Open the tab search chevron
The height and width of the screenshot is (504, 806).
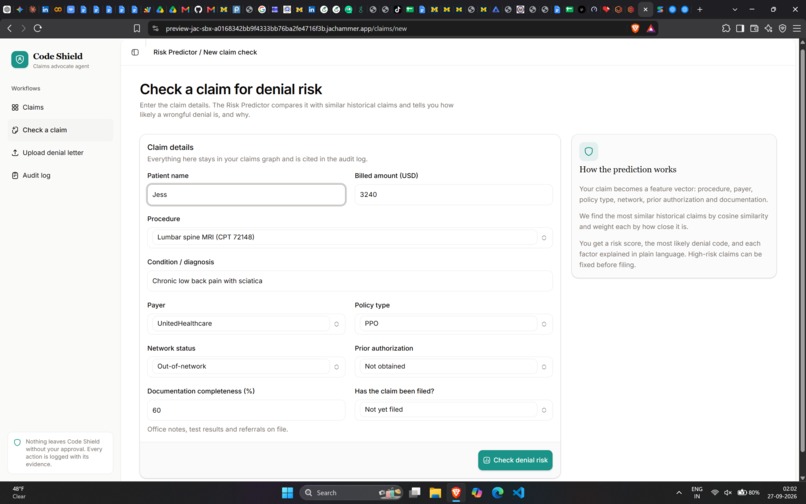(735, 9)
